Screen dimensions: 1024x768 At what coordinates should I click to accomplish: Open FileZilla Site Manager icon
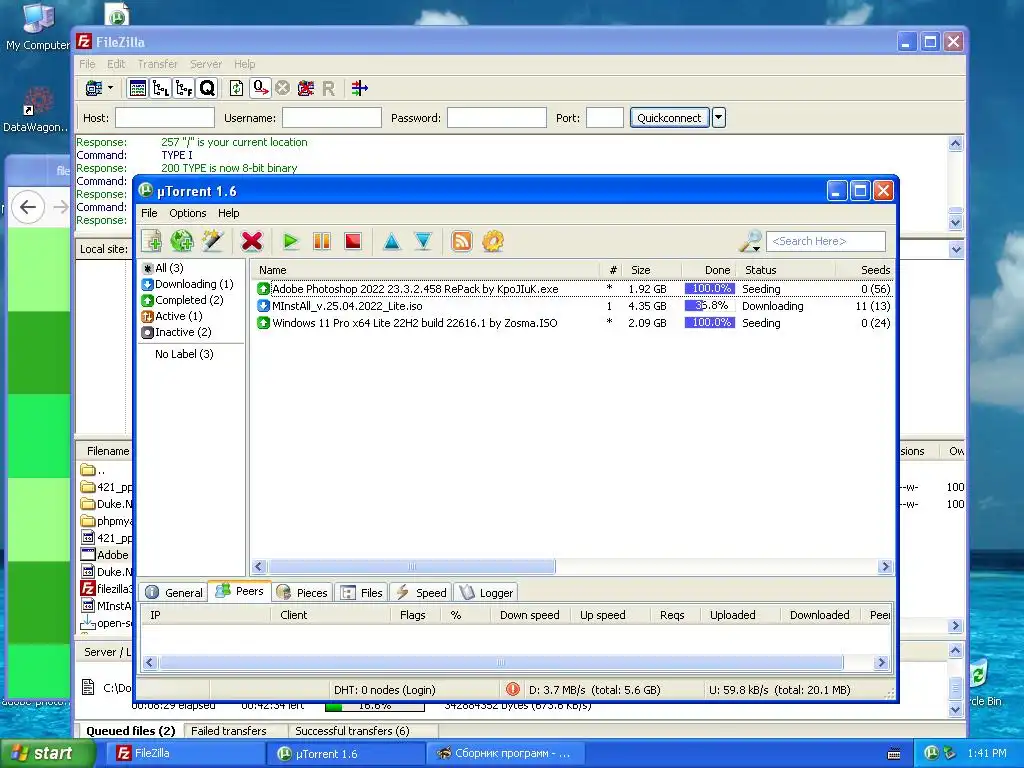[94, 88]
